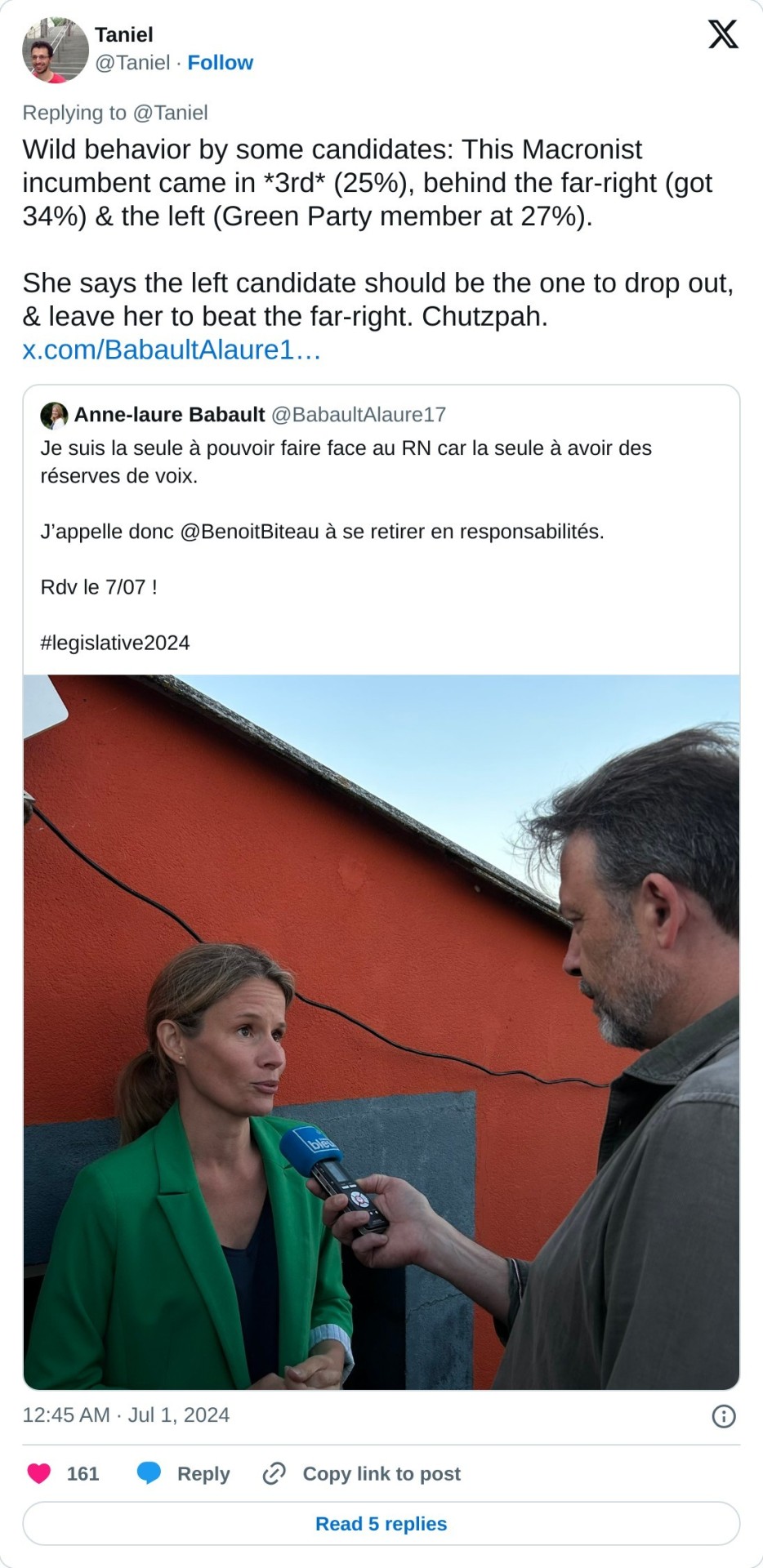Open the x.com/BabaultAlaure1… link
This screenshot has width=763, height=1568.
click(x=172, y=350)
